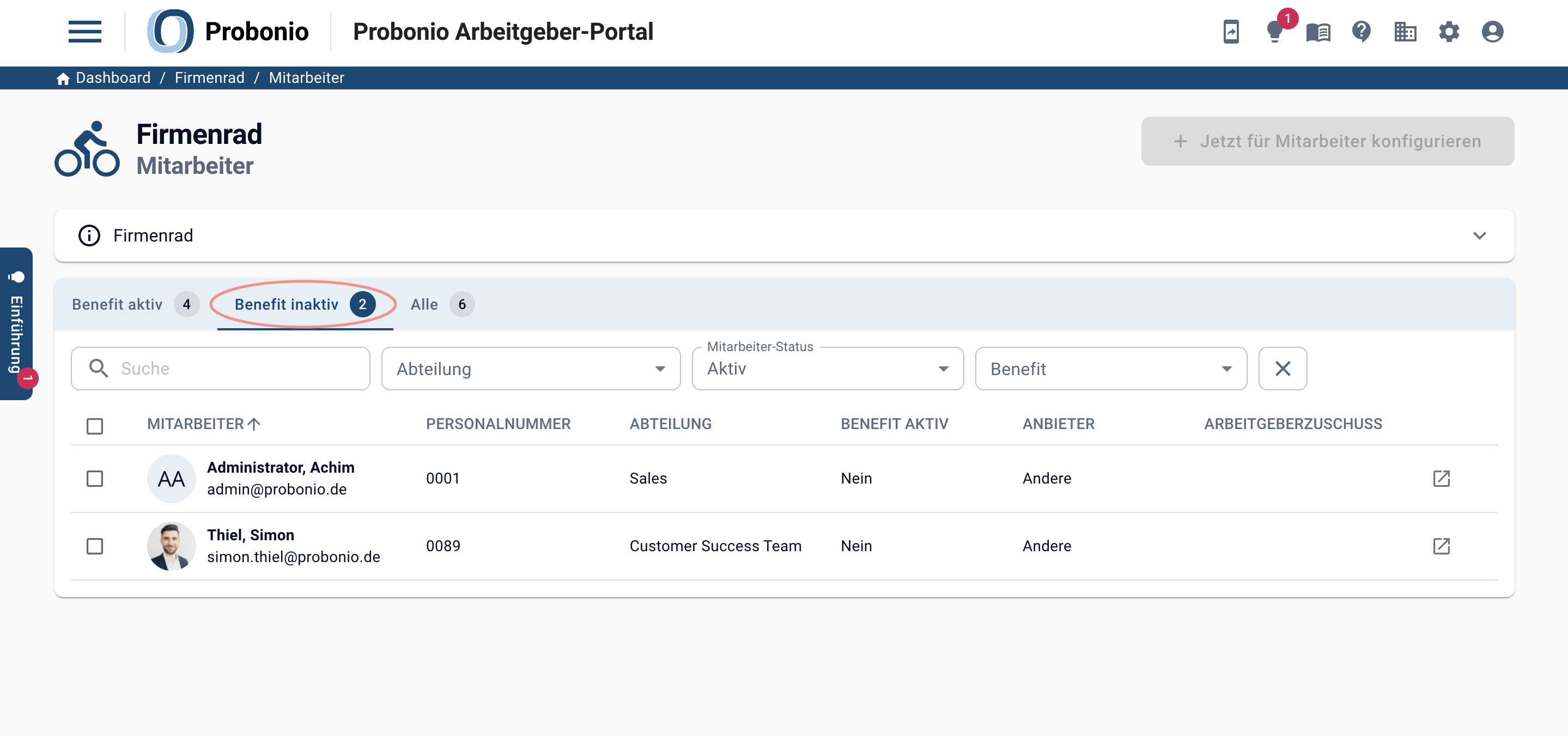
Task: Open the mobile app share icon
Action: [x=1231, y=32]
